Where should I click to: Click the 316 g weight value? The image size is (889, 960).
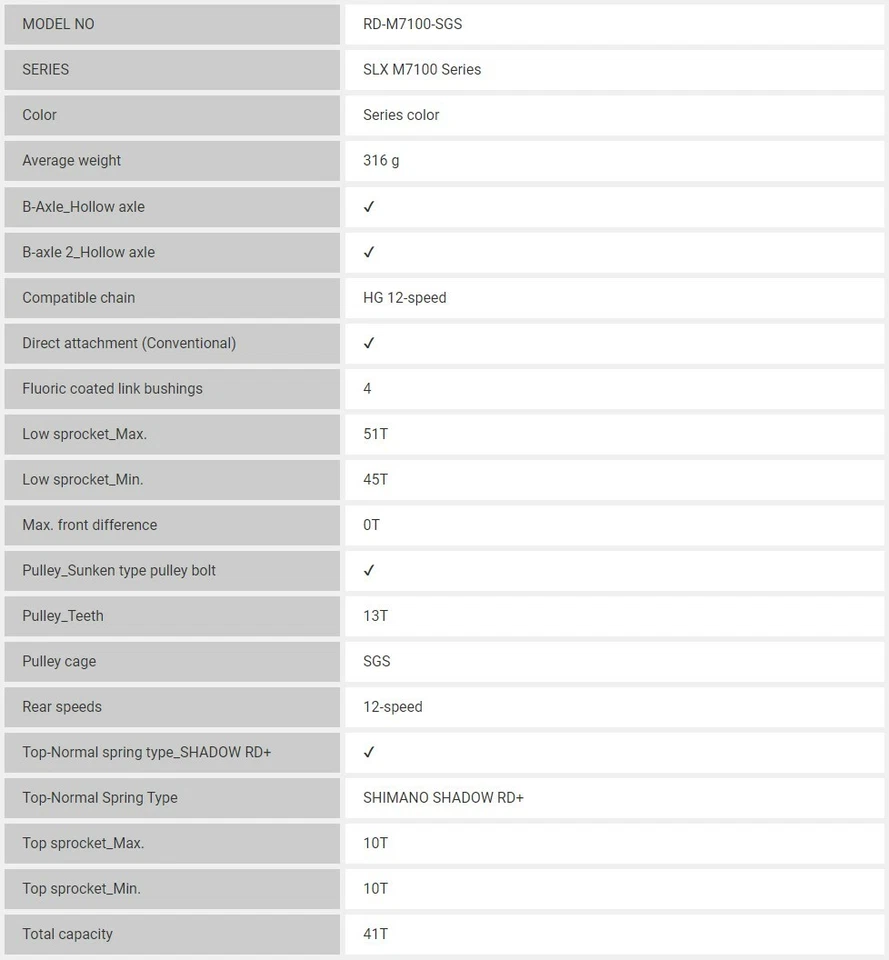[381, 160]
